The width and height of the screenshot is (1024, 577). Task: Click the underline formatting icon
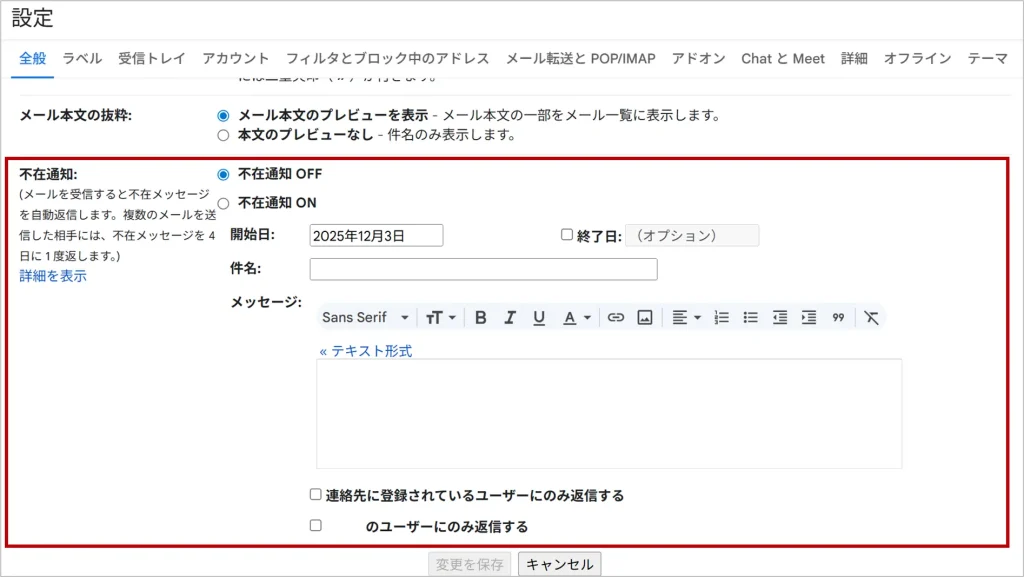[539, 317]
